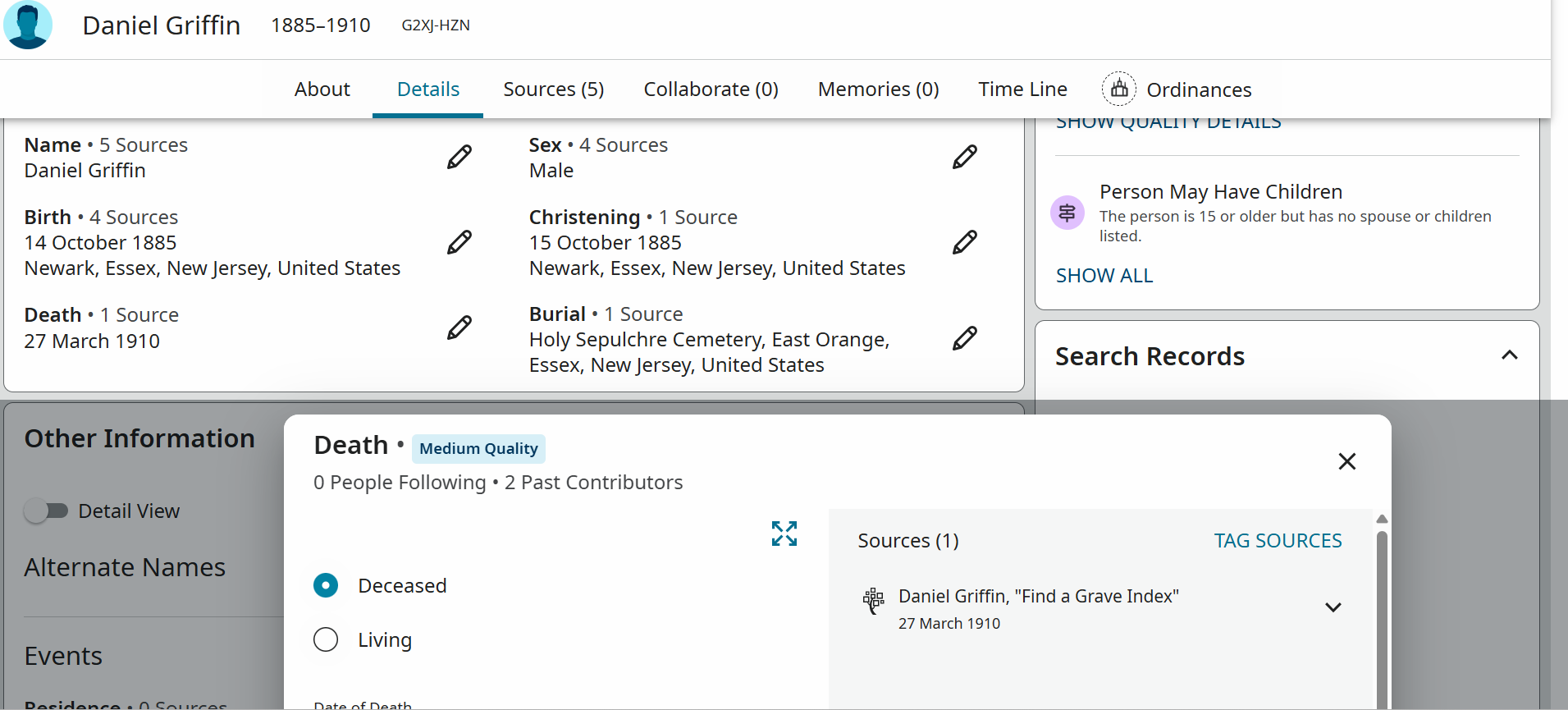Expand the Find a Grave Index source
1568x710 pixels.
point(1333,607)
